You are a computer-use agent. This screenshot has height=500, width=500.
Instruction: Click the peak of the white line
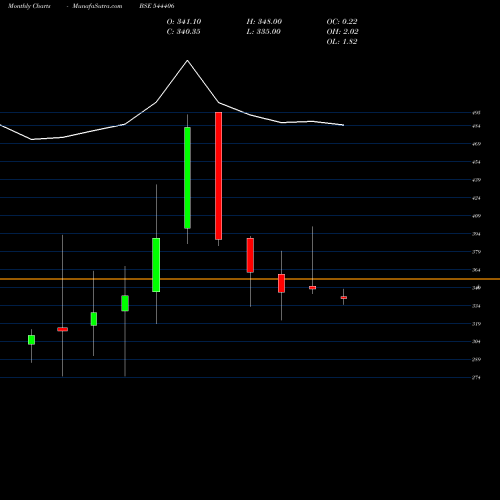coord(187,60)
